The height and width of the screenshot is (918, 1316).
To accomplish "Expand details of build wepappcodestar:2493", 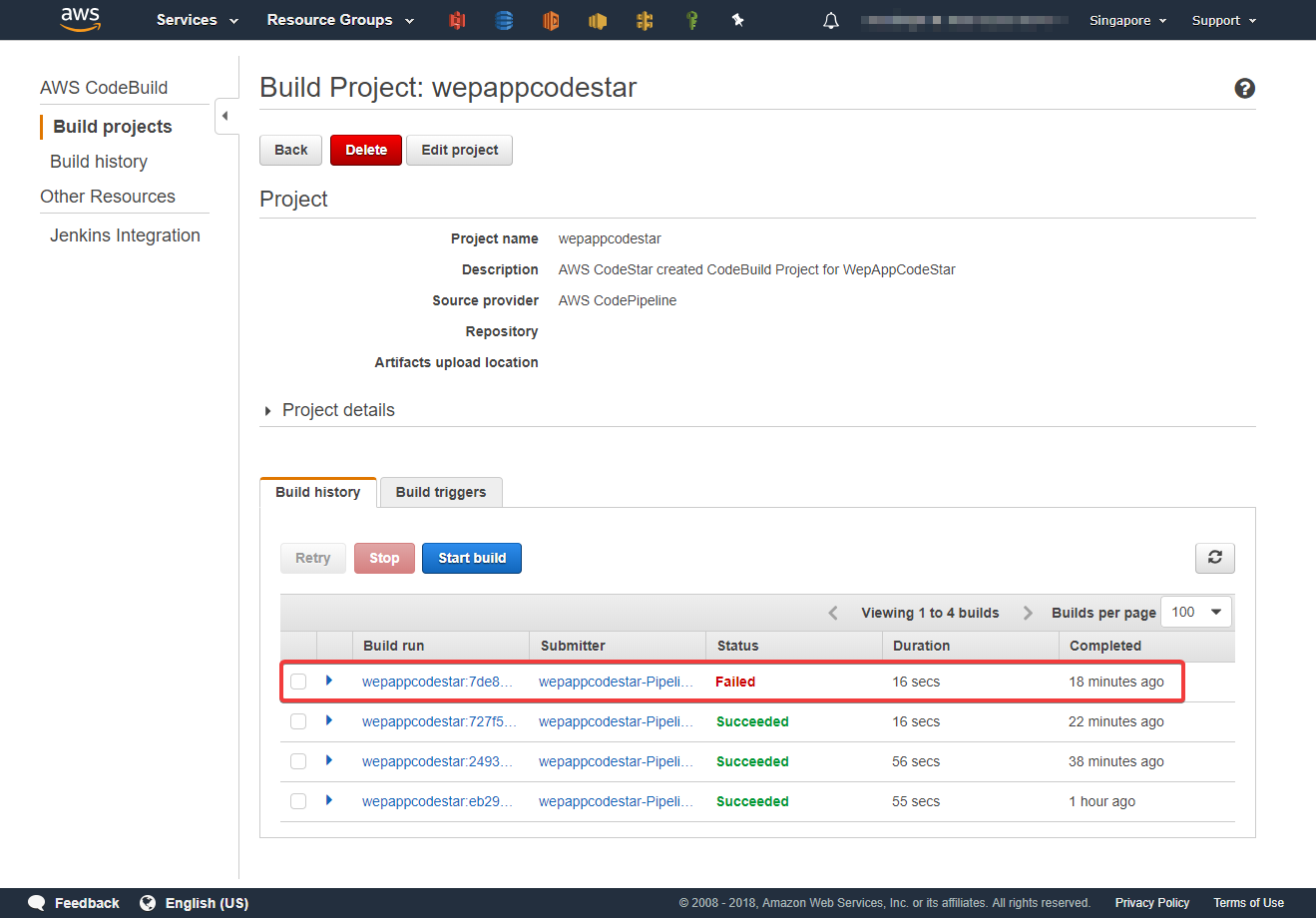I will pos(329,760).
